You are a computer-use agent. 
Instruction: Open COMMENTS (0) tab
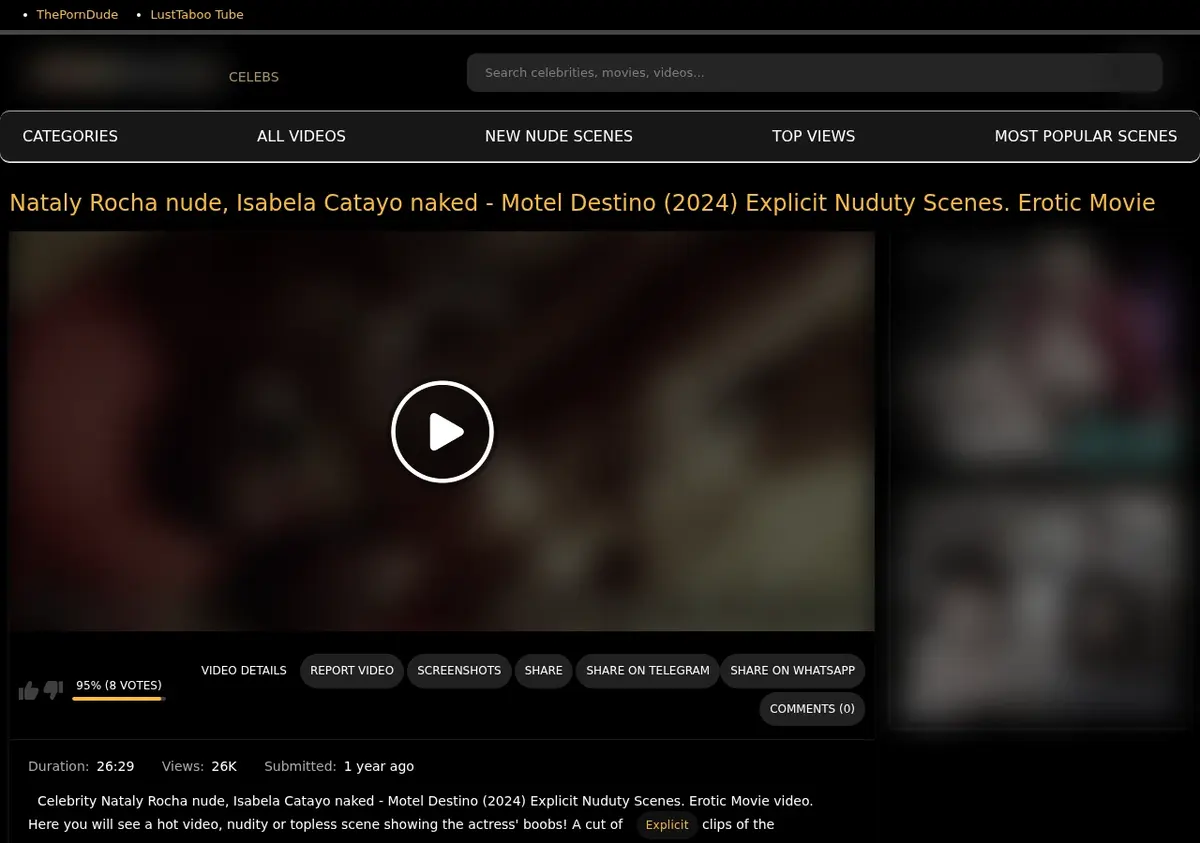[812, 709]
